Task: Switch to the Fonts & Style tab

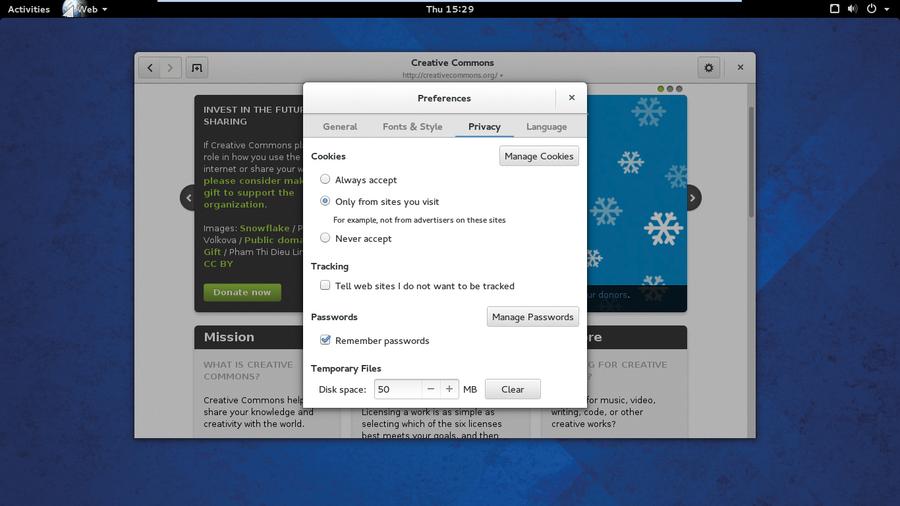Action: tap(412, 127)
